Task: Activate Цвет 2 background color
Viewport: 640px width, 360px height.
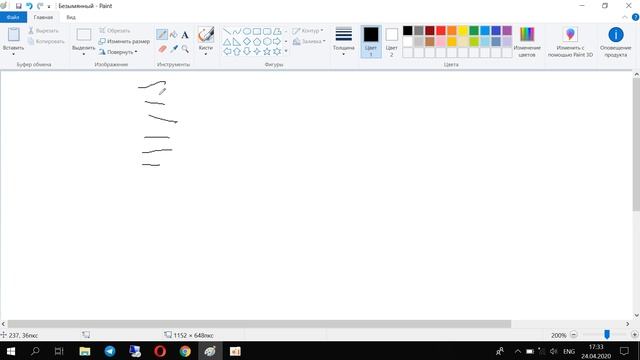Action: pyautogui.click(x=391, y=42)
